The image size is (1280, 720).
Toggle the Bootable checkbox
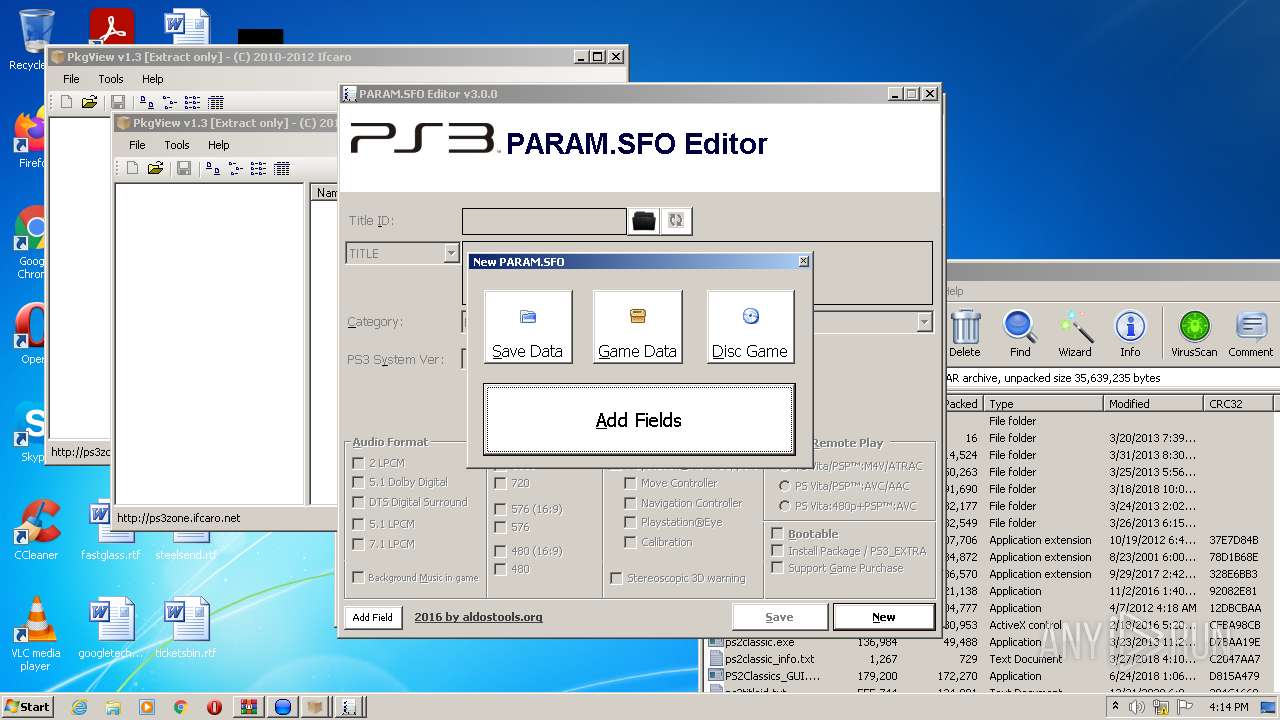(777, 534)
